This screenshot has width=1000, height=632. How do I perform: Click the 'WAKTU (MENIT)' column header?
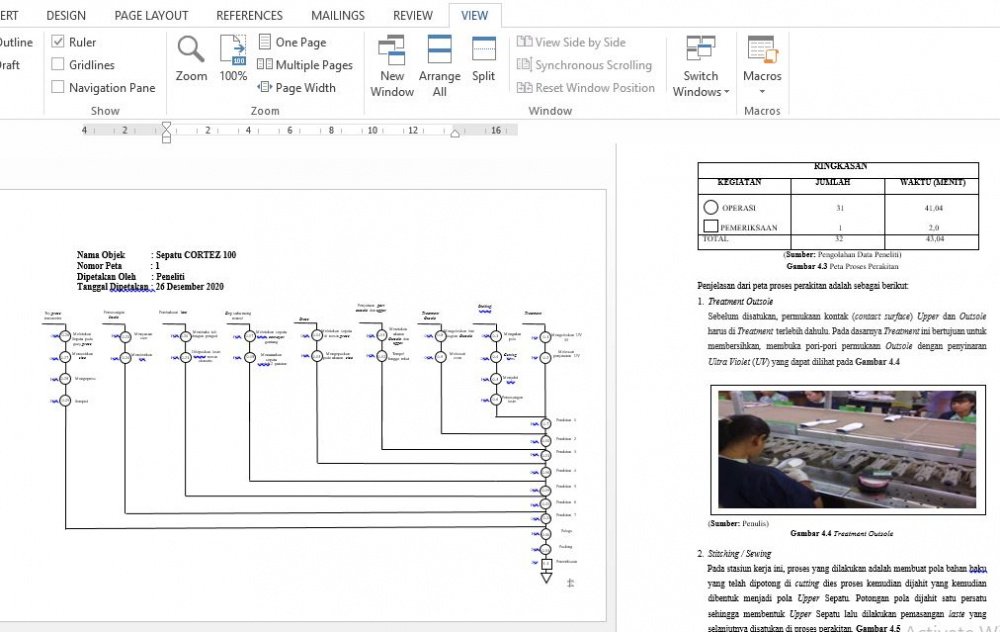[x=932, y=182]
